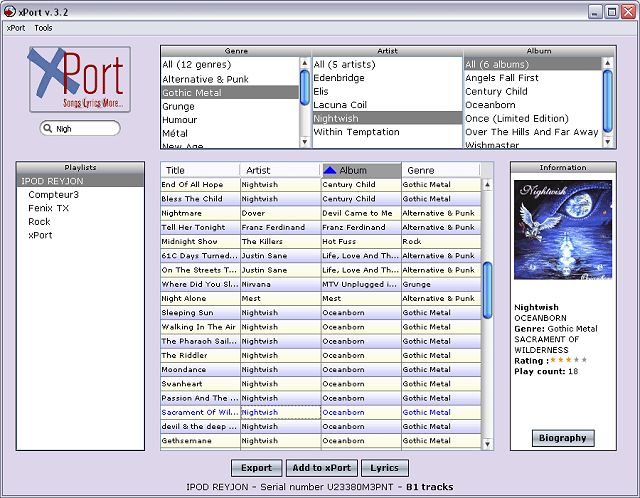The image size is (640, 498).
Task: Click the magnifier icon in search box
Action: click(49, 129)
